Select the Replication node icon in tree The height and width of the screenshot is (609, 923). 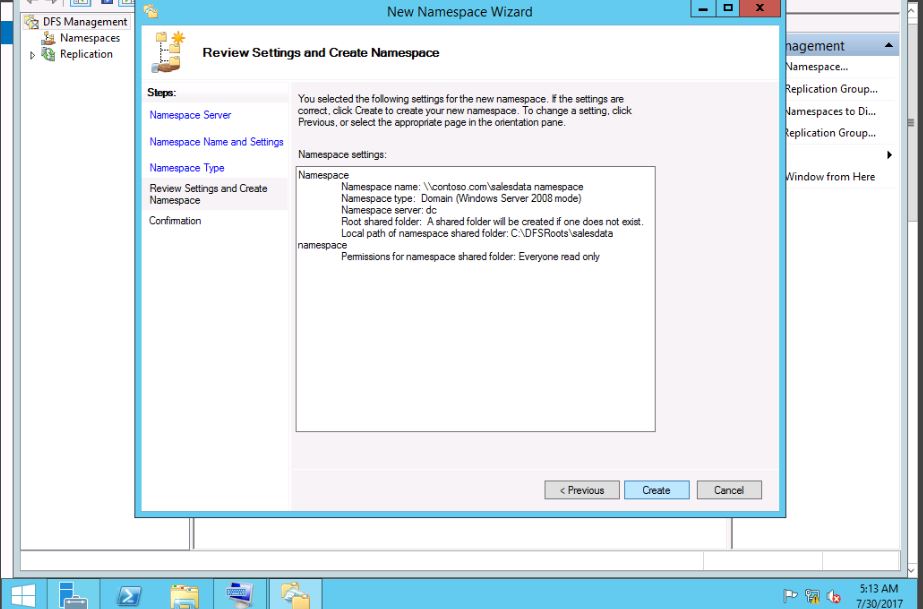point(48,54)
